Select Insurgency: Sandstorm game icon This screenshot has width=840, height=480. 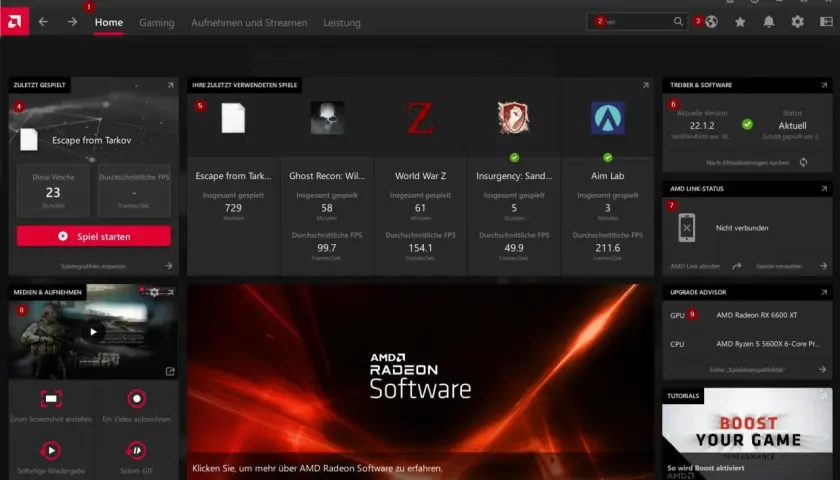coord(514,118)
